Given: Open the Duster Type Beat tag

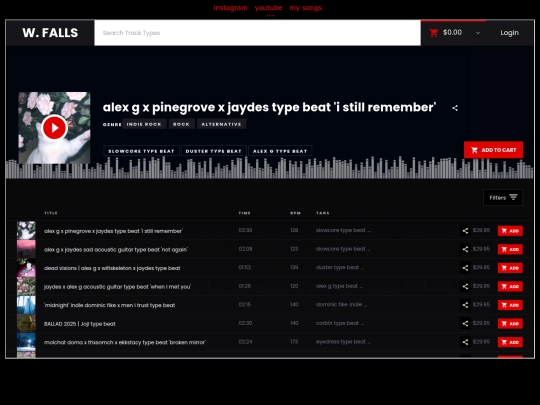Looking at the screenshot, I should 214,151.
